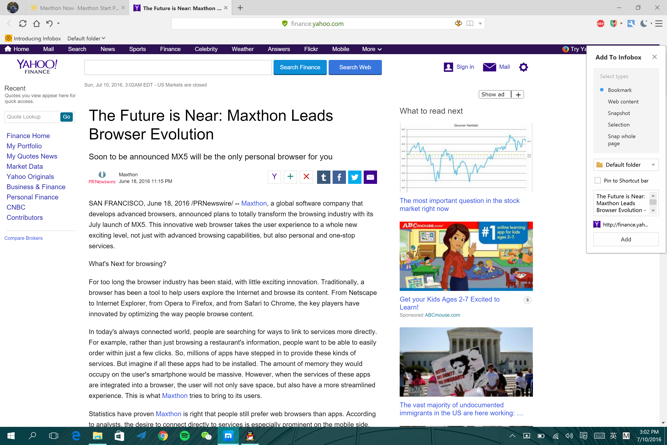The width and height of the screenshot is (667, 445).
Task: Select the Web content type option
Action: point(623,102)
